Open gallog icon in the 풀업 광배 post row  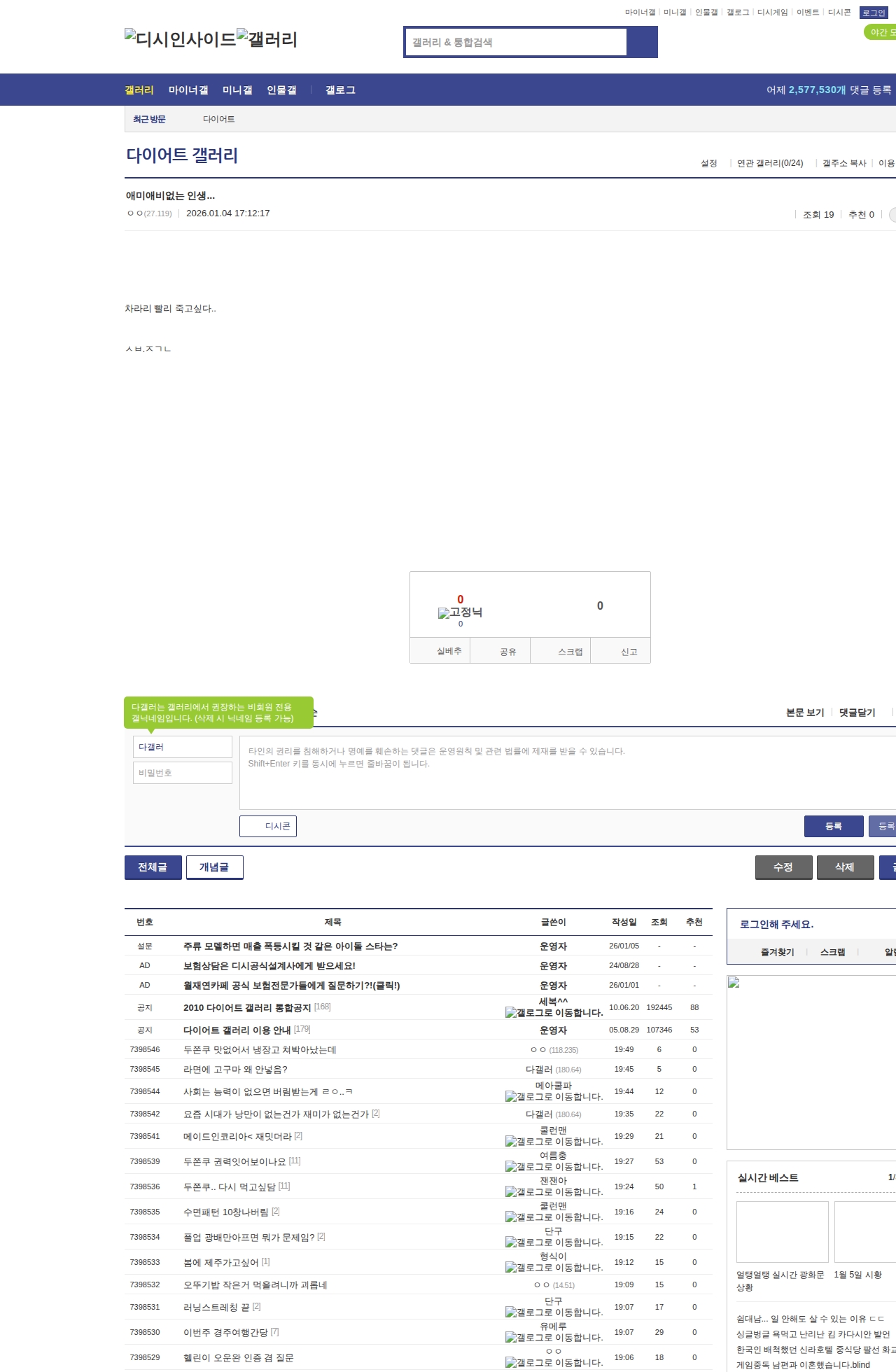point(554,1242)
